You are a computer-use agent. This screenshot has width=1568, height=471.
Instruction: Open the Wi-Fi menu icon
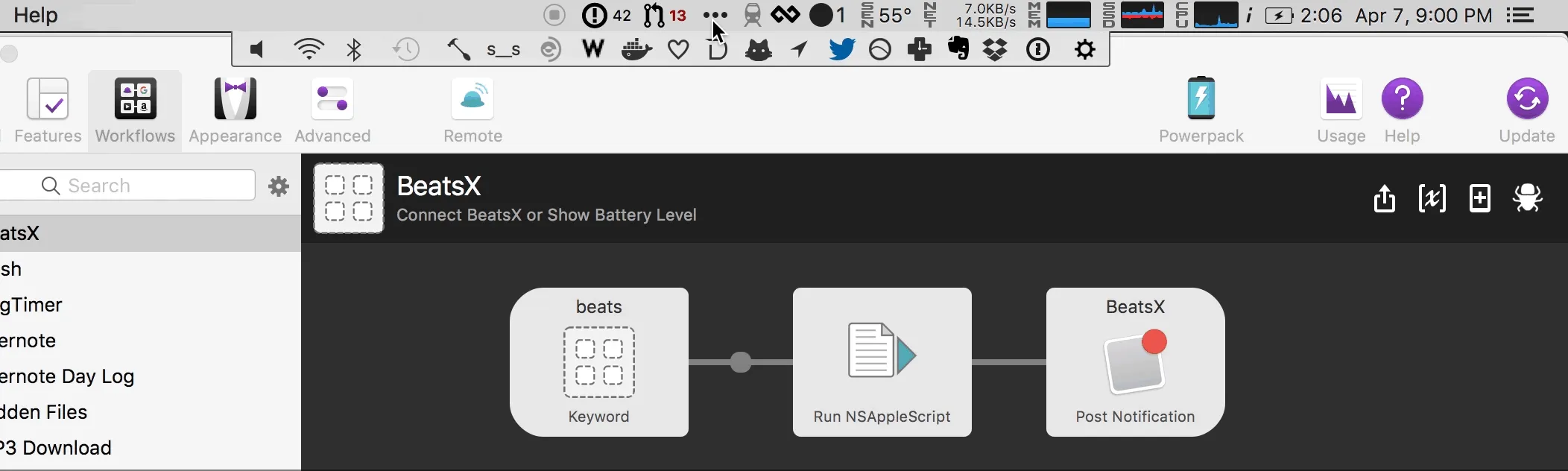point(309,50)
